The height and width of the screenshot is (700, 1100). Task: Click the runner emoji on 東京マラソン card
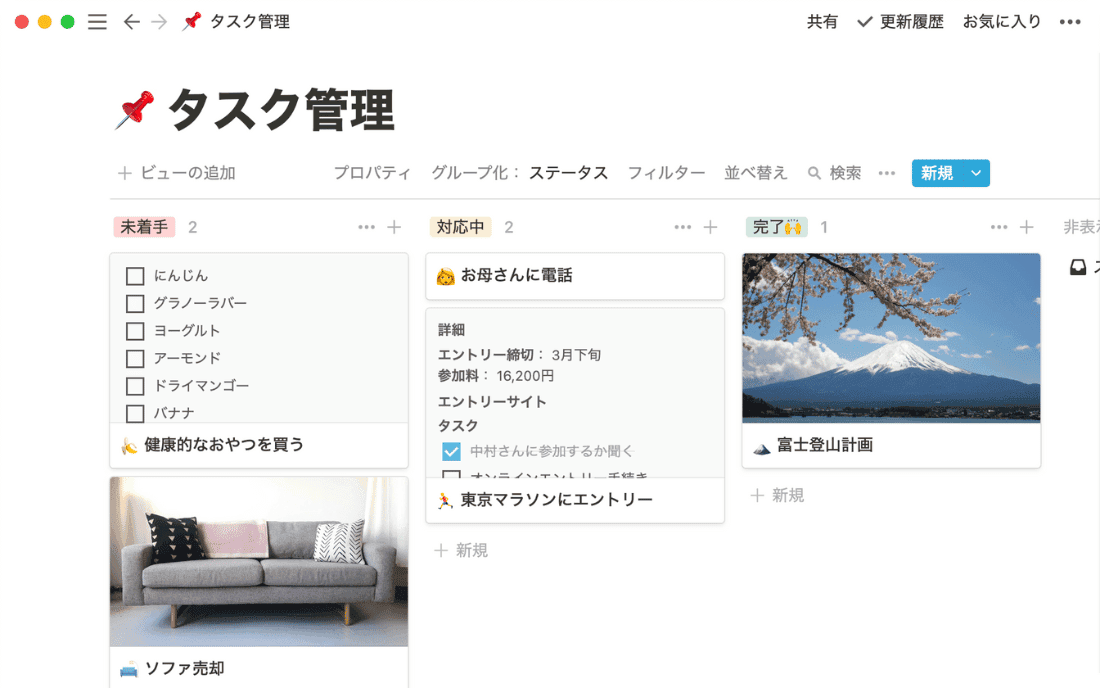[445, 500]
